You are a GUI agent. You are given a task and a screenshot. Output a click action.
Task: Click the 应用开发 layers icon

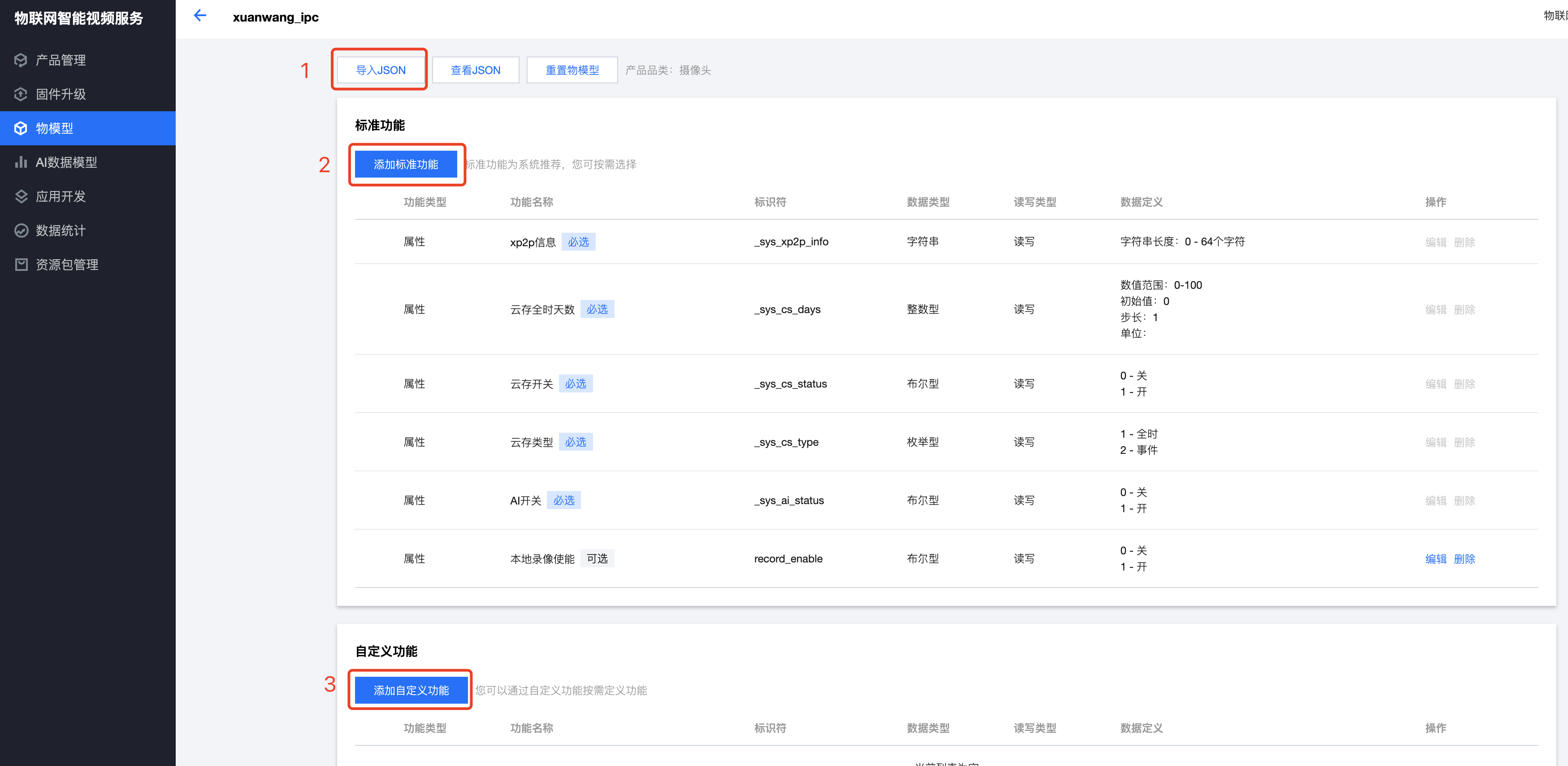22,196
